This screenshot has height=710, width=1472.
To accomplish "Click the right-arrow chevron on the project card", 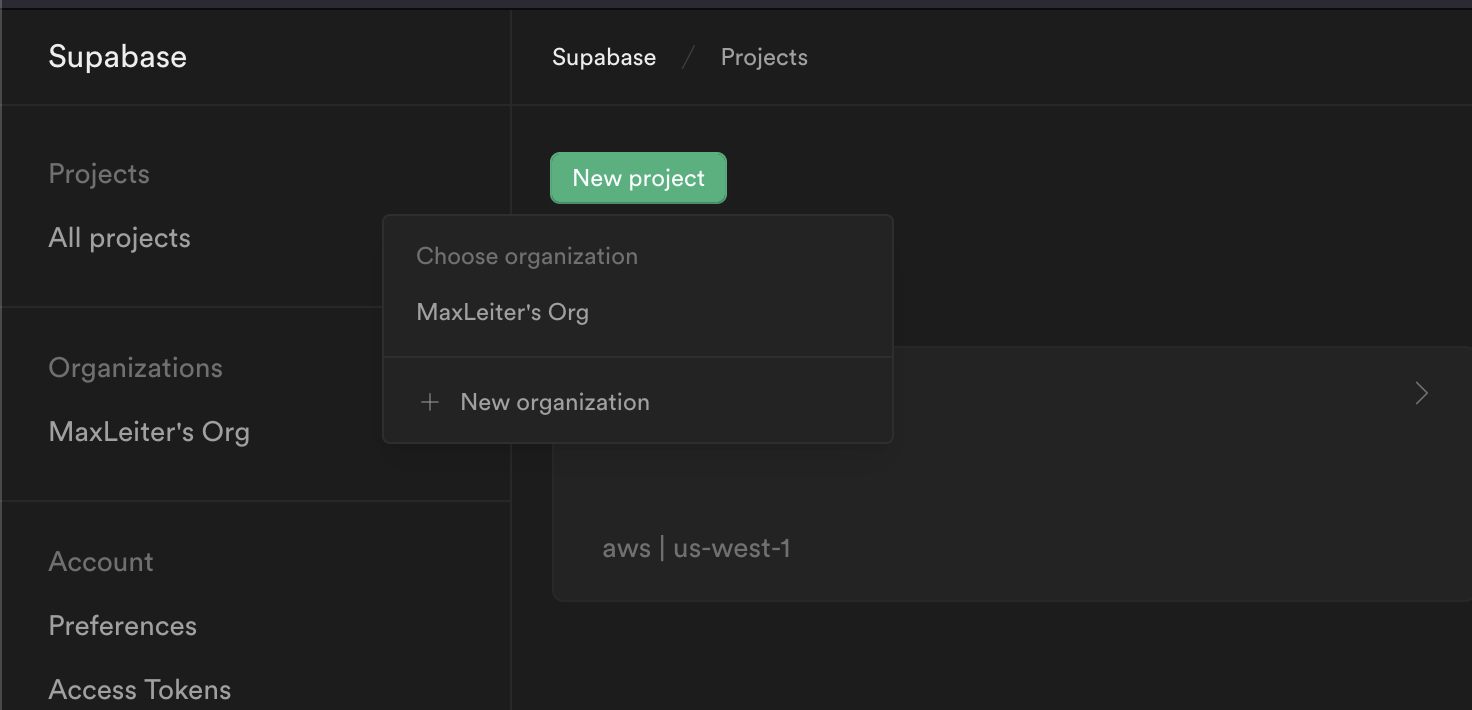I will click(x=1421, y=393).
